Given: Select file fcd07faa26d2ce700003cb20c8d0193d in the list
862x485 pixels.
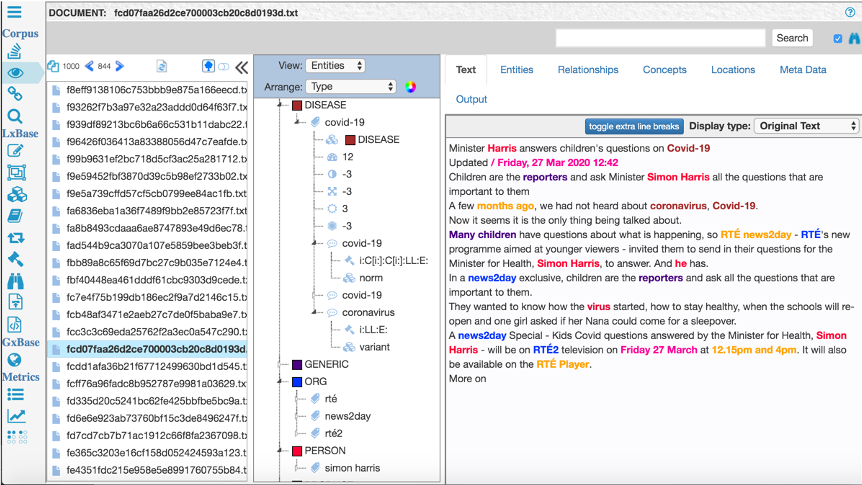Looking at the screenshot, I should tap(147, 349).
